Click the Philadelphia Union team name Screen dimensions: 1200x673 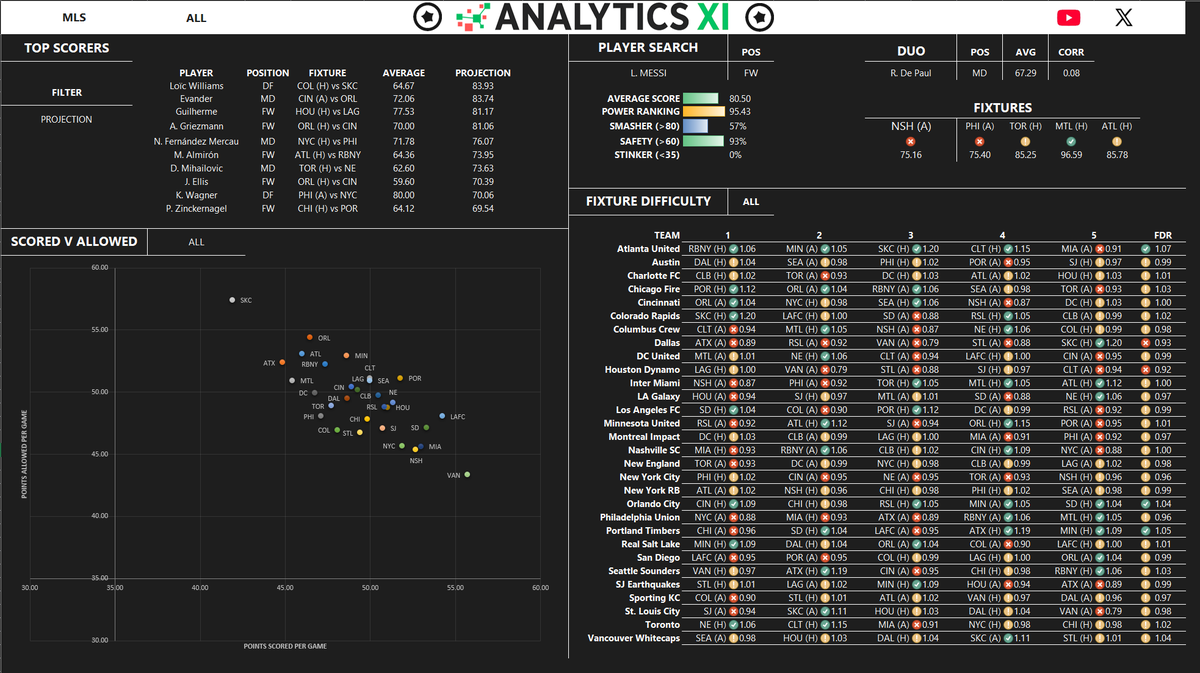coord(640,517)
